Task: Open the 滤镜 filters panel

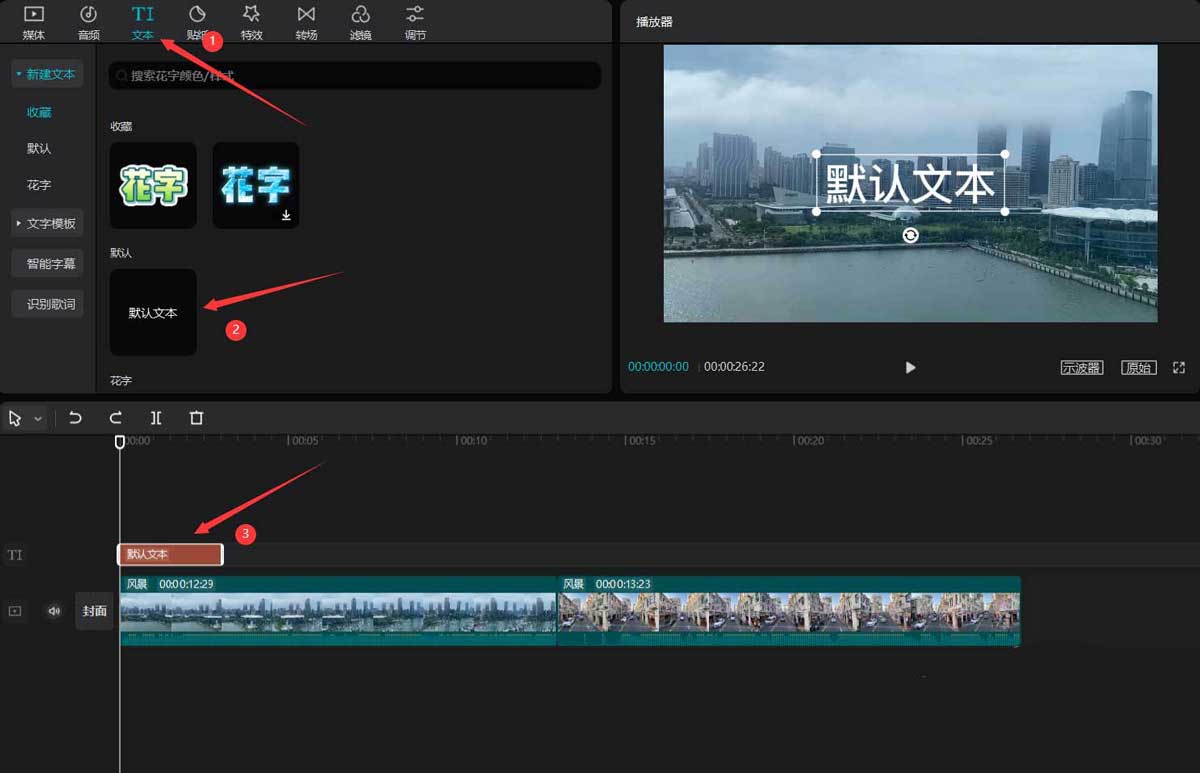Action: pyautogui.click(x=360, y=22)
